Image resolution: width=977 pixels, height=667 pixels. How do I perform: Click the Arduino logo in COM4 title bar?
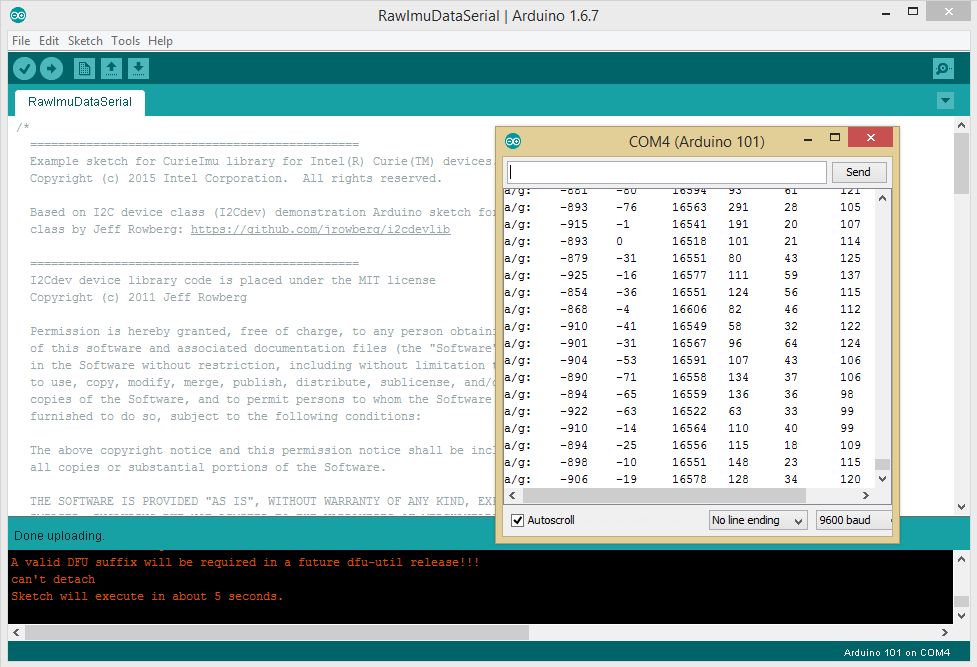pyautogui.click(x=513, y=141)
